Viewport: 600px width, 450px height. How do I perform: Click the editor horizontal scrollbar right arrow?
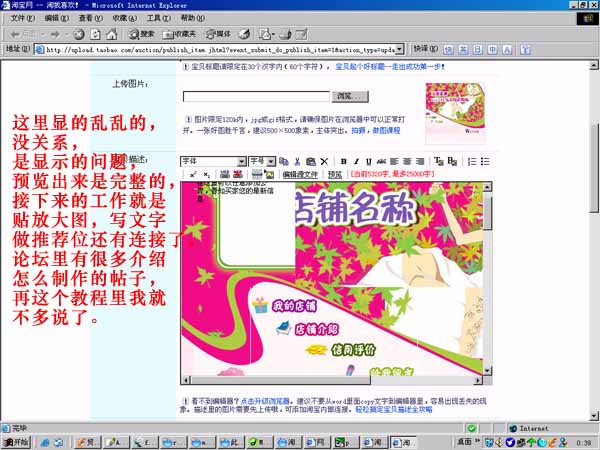click(x=478, y=380)
